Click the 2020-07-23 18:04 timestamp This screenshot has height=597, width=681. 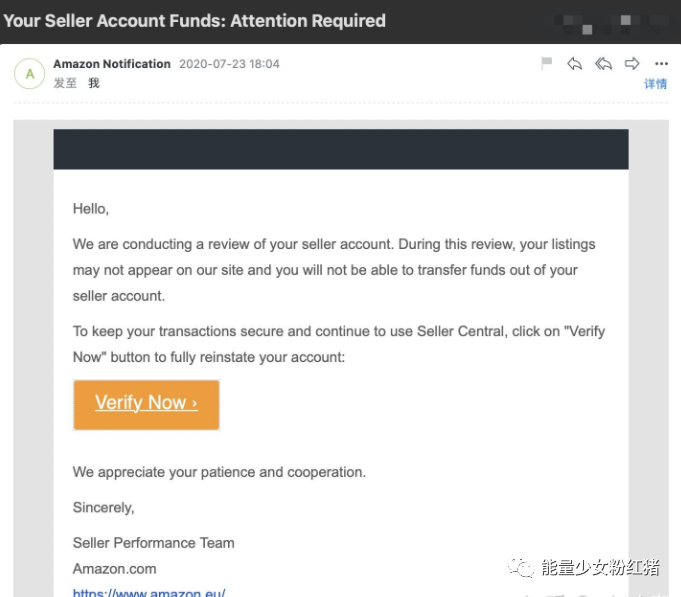click(x=229, y=64)
